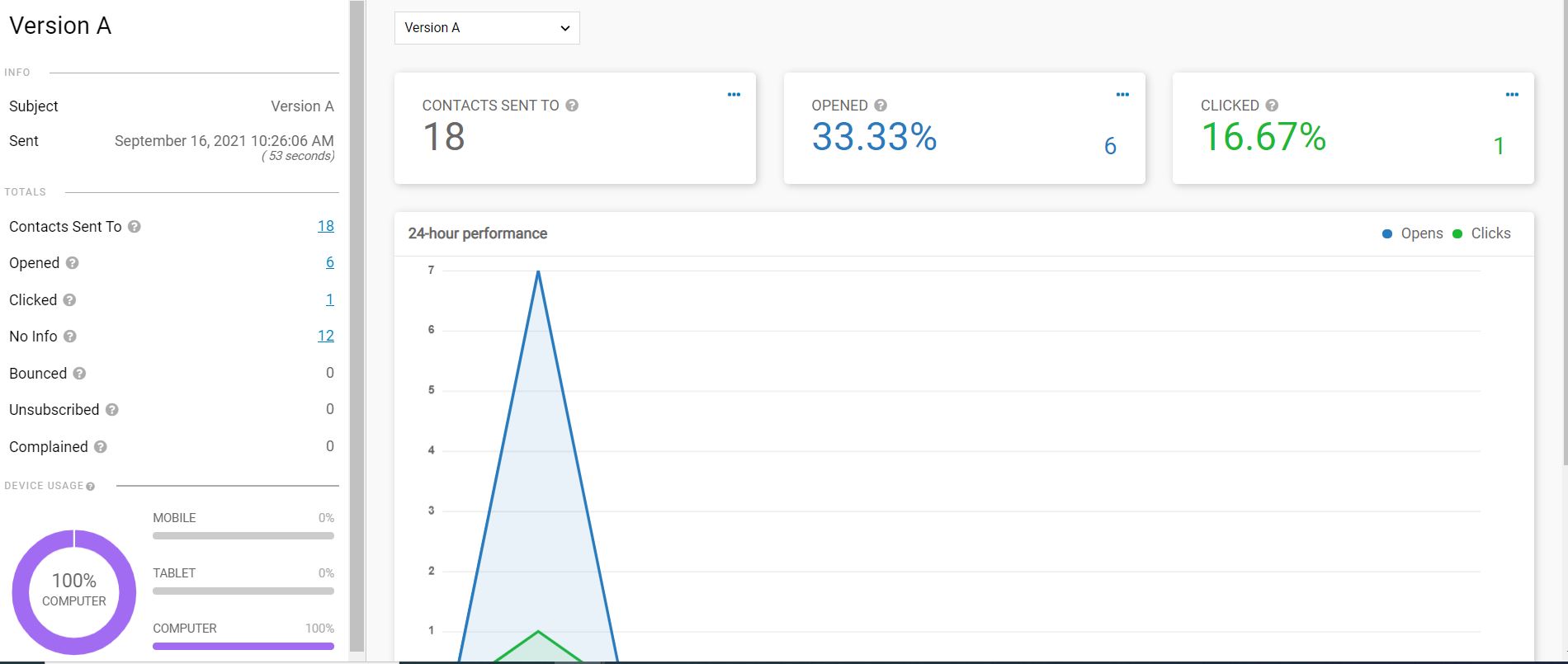The image size is (1568, 664).
Task: Click help icon beside Unsubscribed total
Action: coord(112,410)
